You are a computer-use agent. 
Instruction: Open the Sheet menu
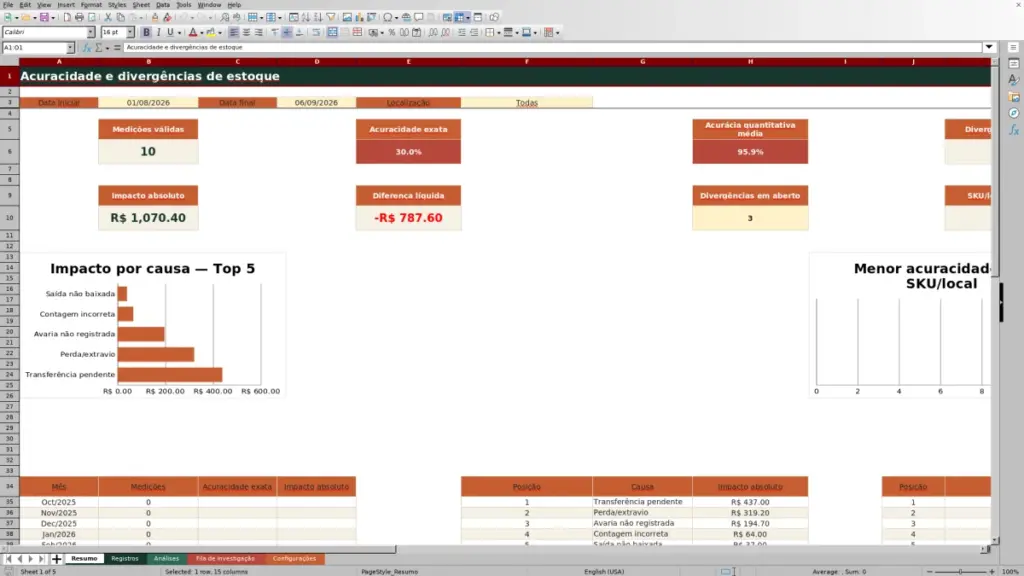pyautogui.click(x=141, y=5)
